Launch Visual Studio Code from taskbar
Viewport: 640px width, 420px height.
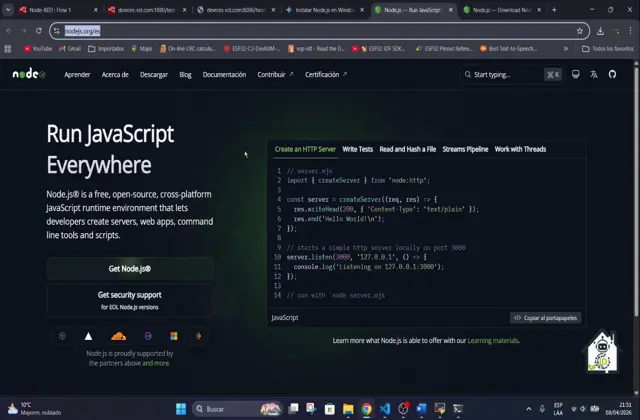(x=384, y=409)
